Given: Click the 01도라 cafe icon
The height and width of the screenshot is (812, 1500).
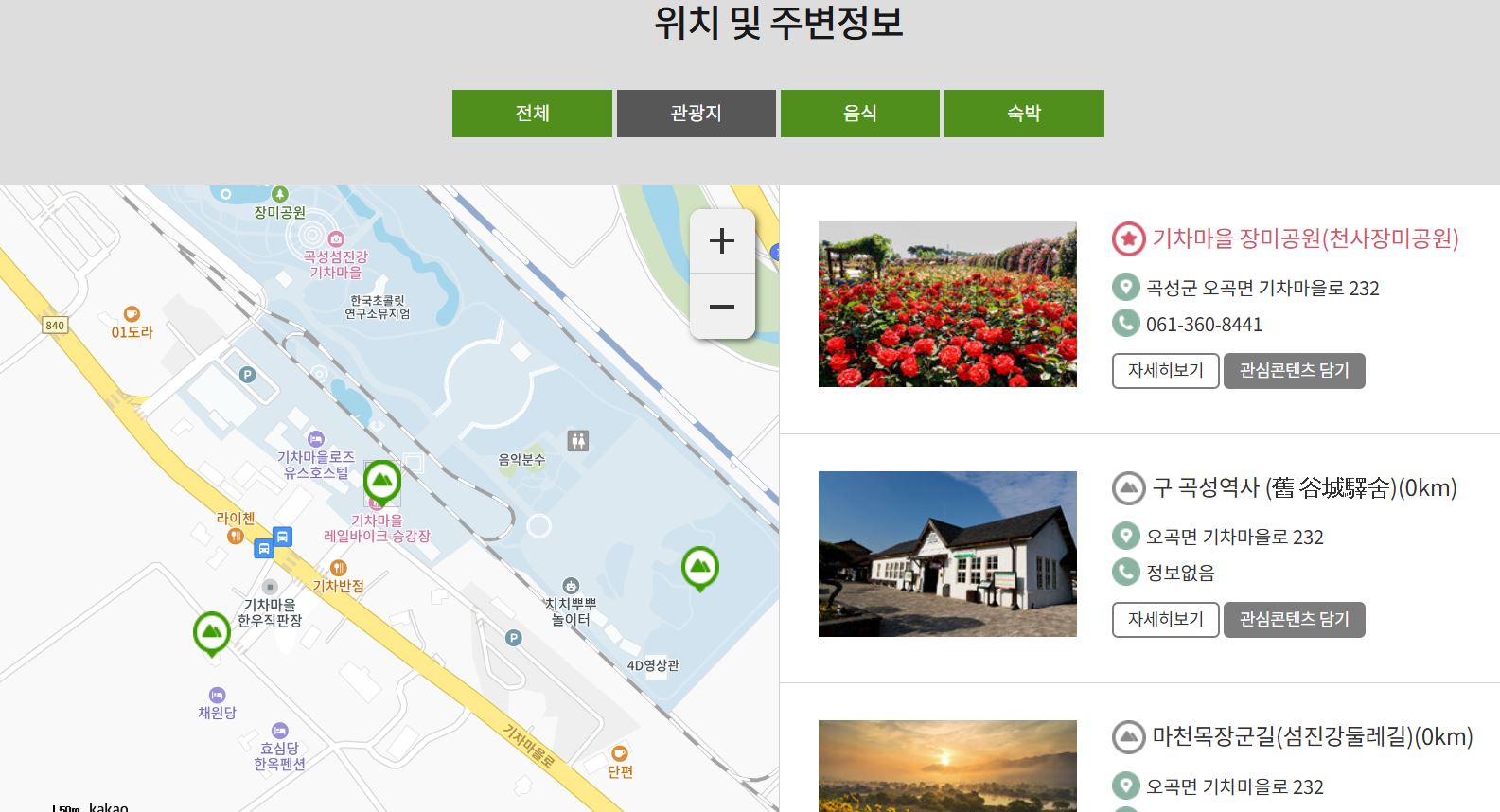Looking at the screenshot, I should click(x=132, y=314).
